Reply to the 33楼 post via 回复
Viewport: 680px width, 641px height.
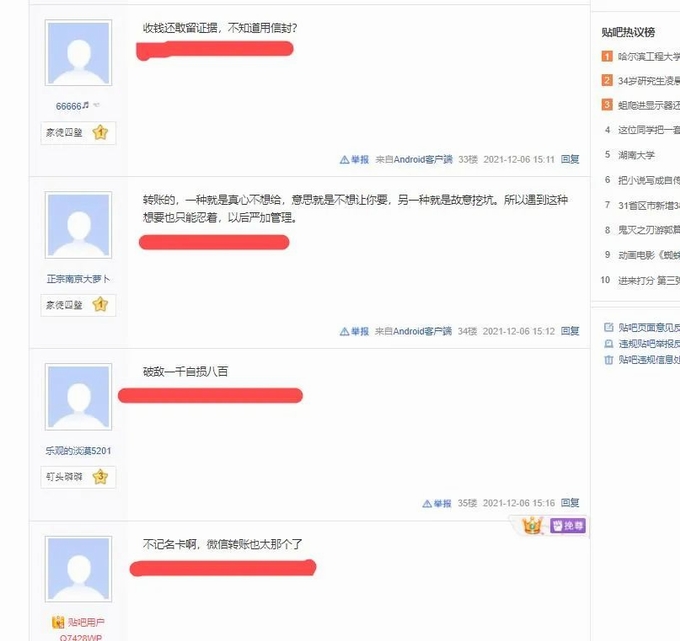coord(570,160)
